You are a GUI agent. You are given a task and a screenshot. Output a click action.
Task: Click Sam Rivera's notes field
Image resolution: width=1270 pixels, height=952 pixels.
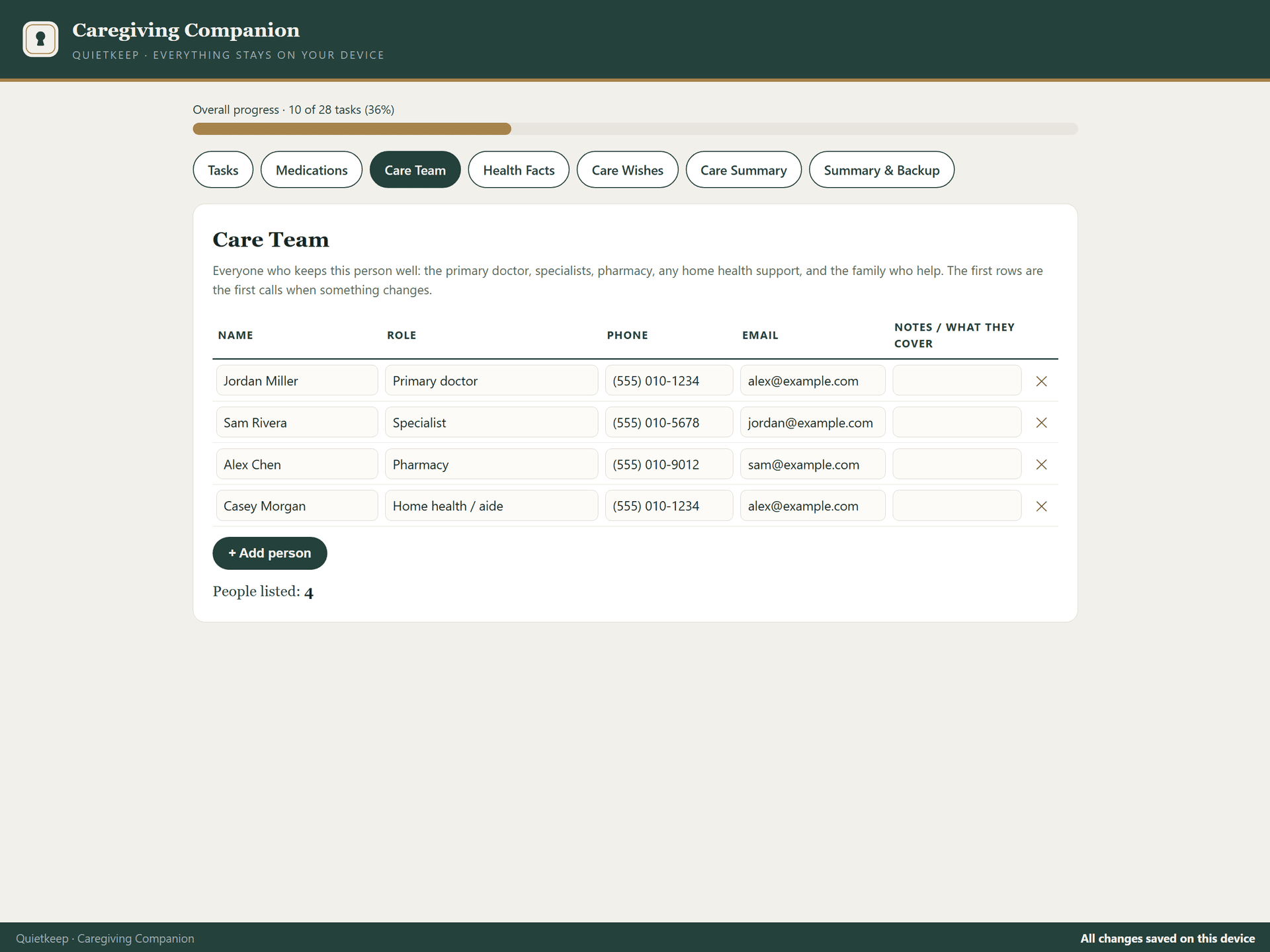[957, 422]
